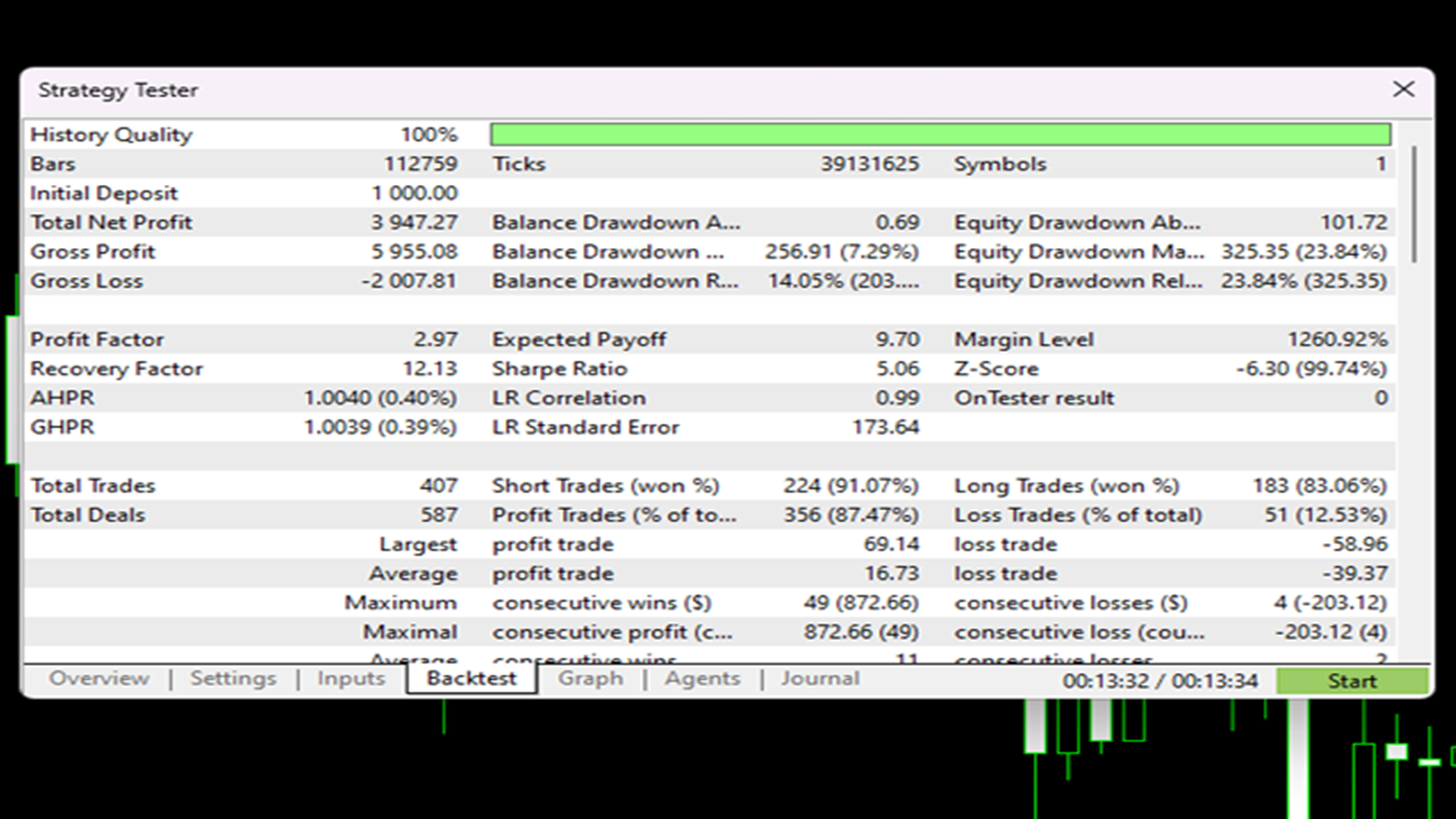Open the Inputs tab
Viewport: 1456px width, 819px height.
[351, 678]
